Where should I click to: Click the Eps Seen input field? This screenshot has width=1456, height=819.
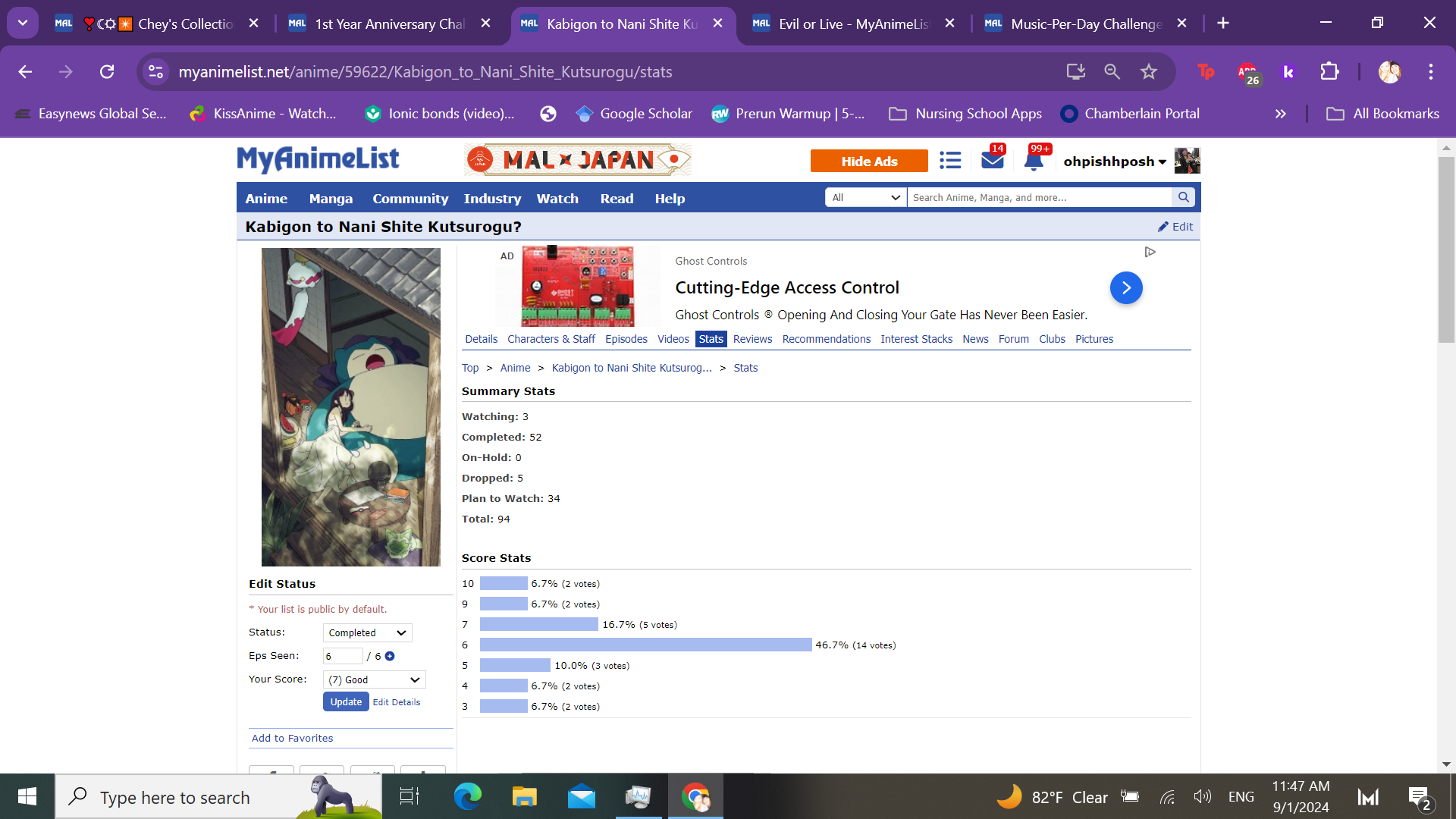coord(343,656)
